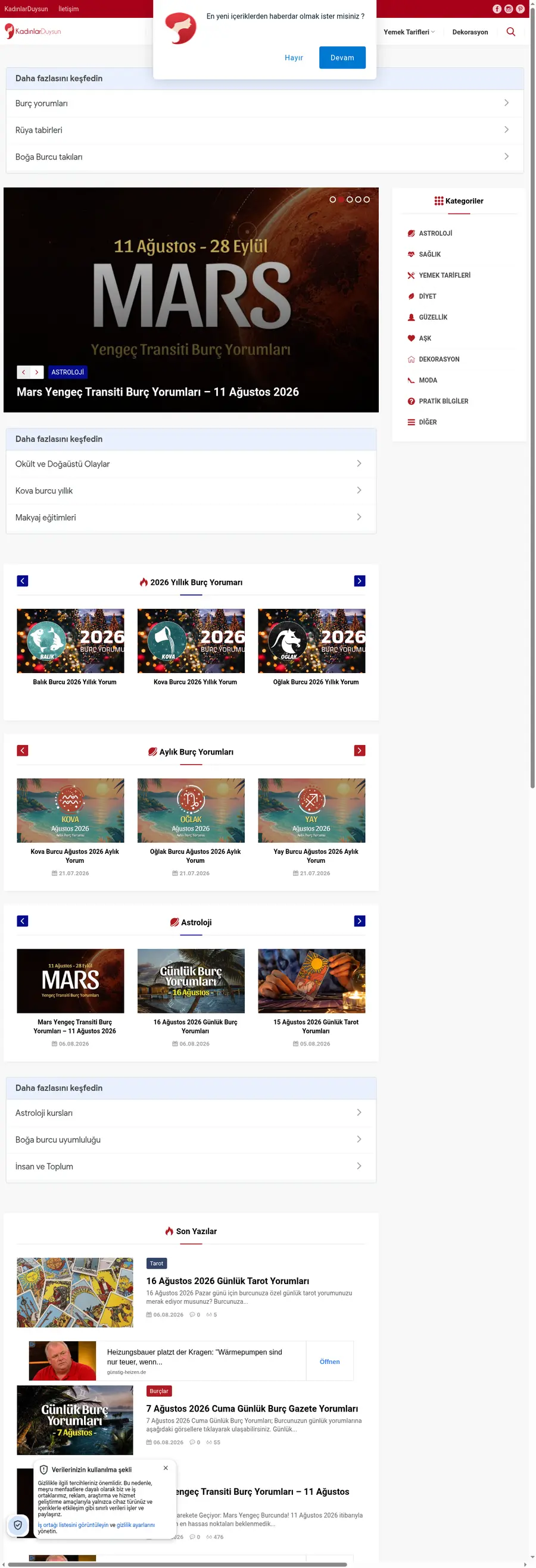This screenshot has height=1568, width=536.
Task: Click the Tarot tag label
Action: click(x=157, y=1263)
